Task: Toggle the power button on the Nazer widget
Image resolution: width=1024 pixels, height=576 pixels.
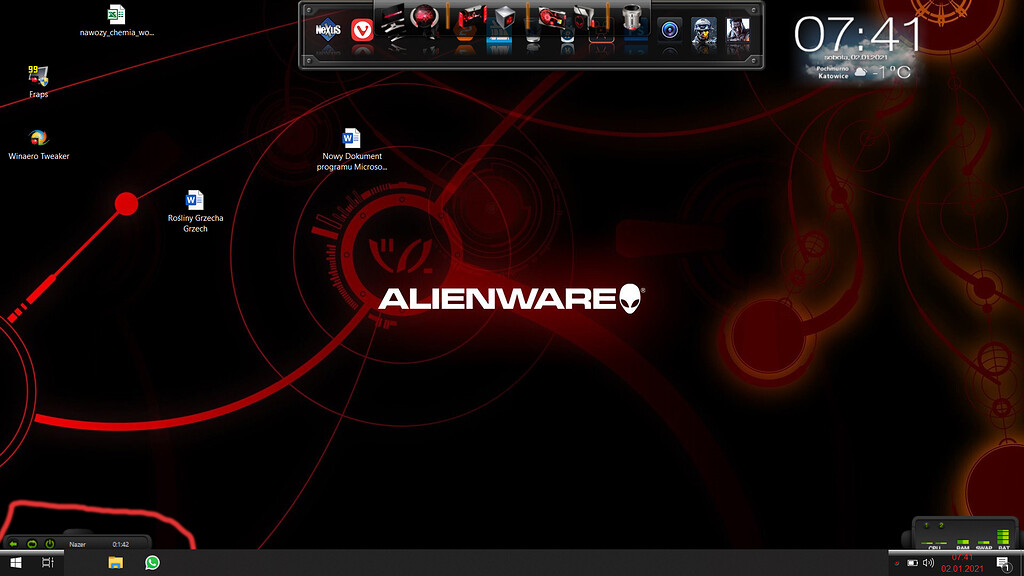Action: tap(49, 543)
